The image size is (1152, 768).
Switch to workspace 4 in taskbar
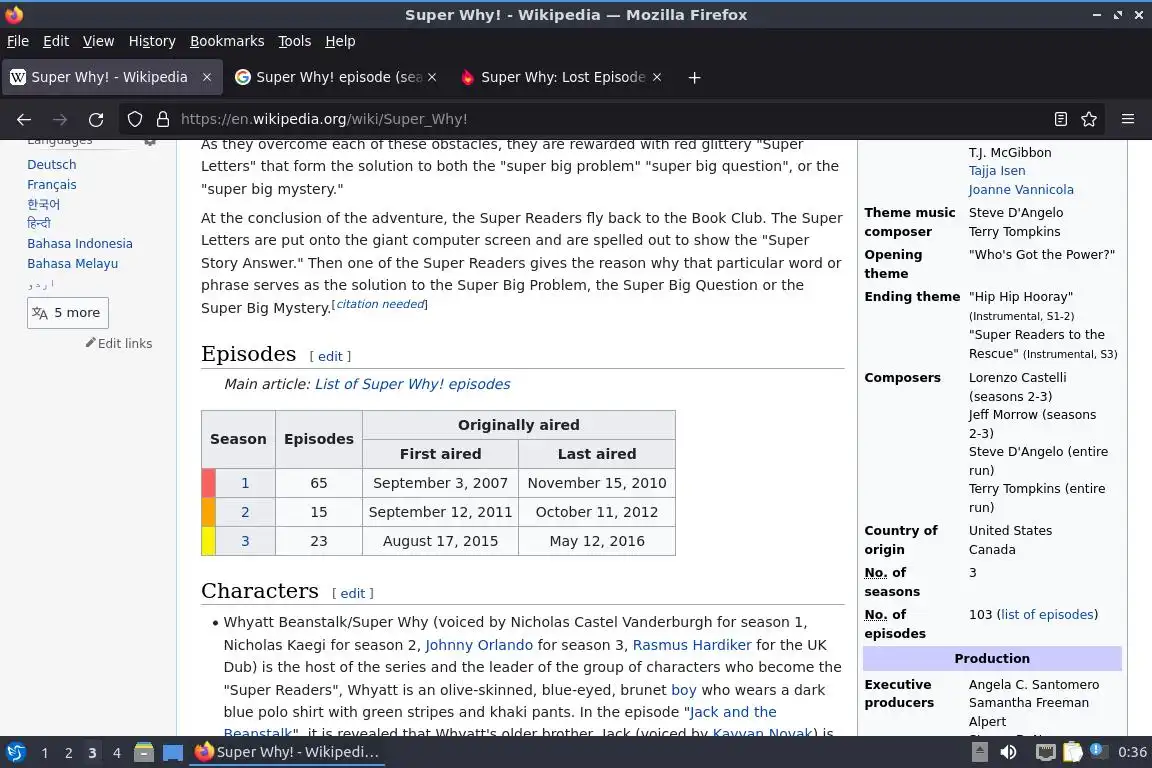[x=116, y=753]
